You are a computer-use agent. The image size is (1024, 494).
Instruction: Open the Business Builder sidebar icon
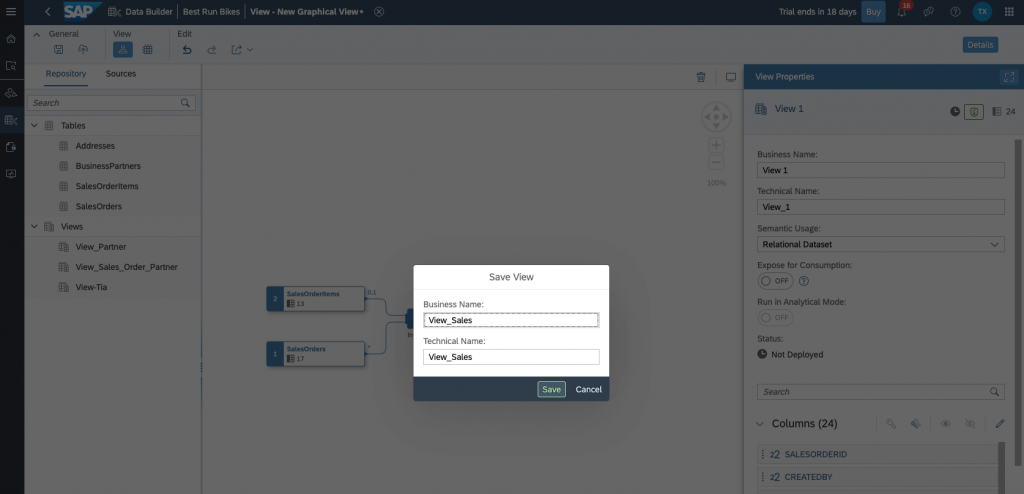pos(10,93)
